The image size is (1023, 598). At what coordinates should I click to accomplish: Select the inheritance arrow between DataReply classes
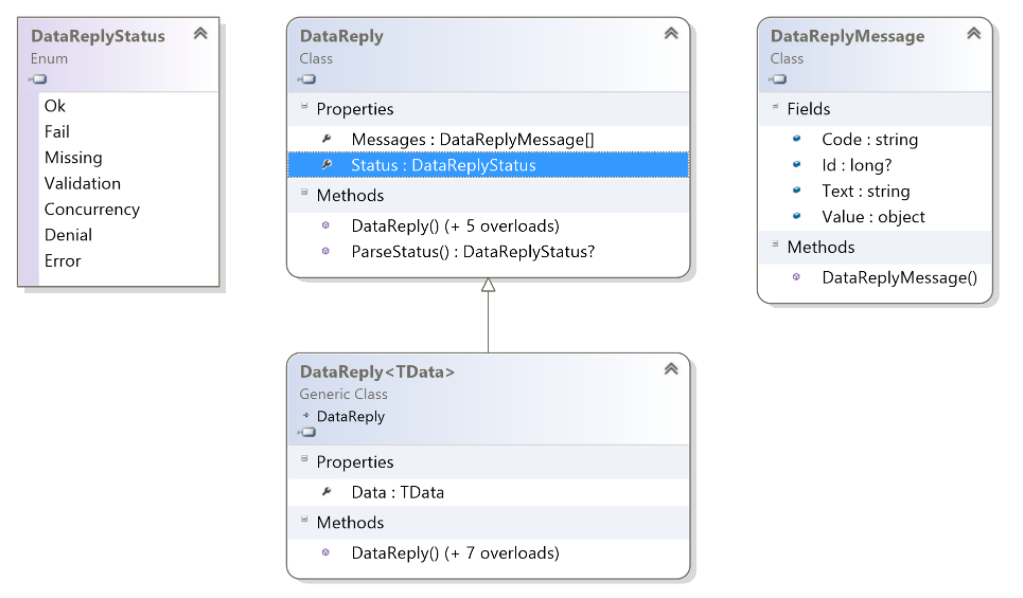coord(488,316)
